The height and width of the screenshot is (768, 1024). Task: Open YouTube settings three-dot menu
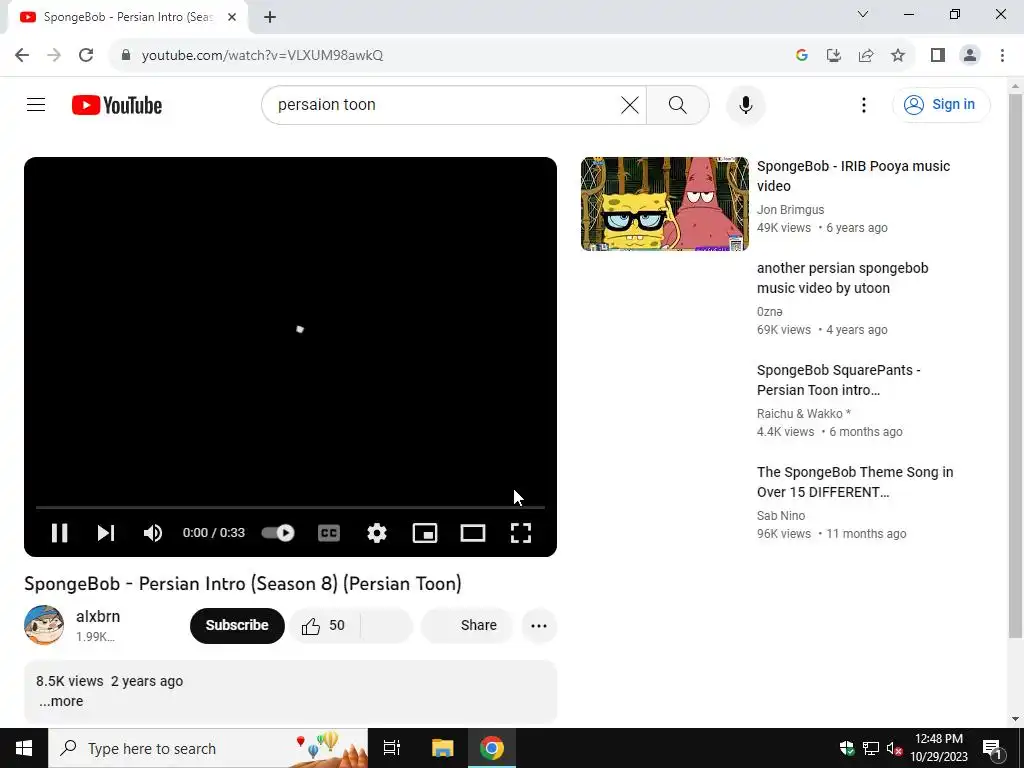[863, 104]
